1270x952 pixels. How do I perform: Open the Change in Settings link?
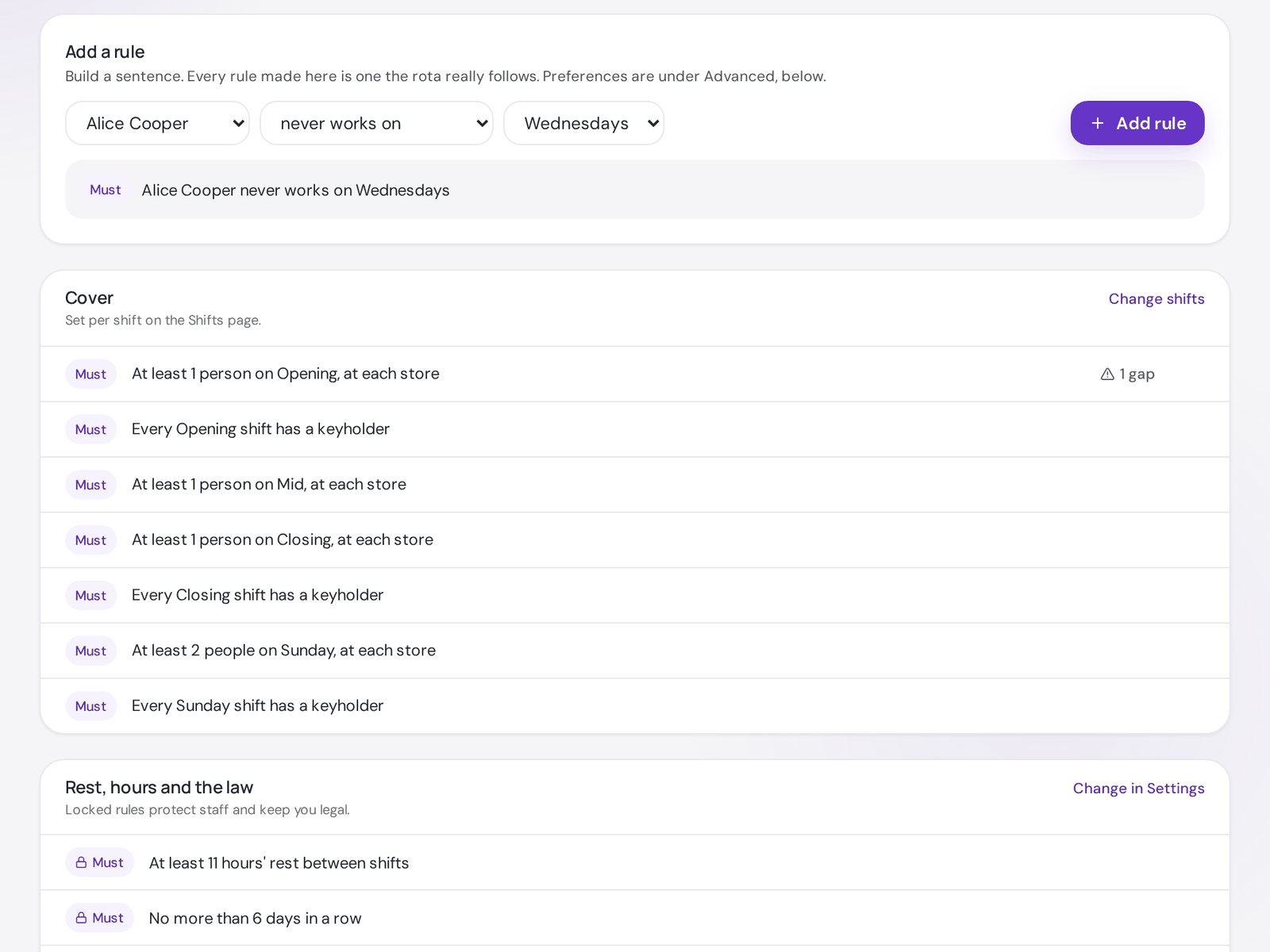(1138, 789)
